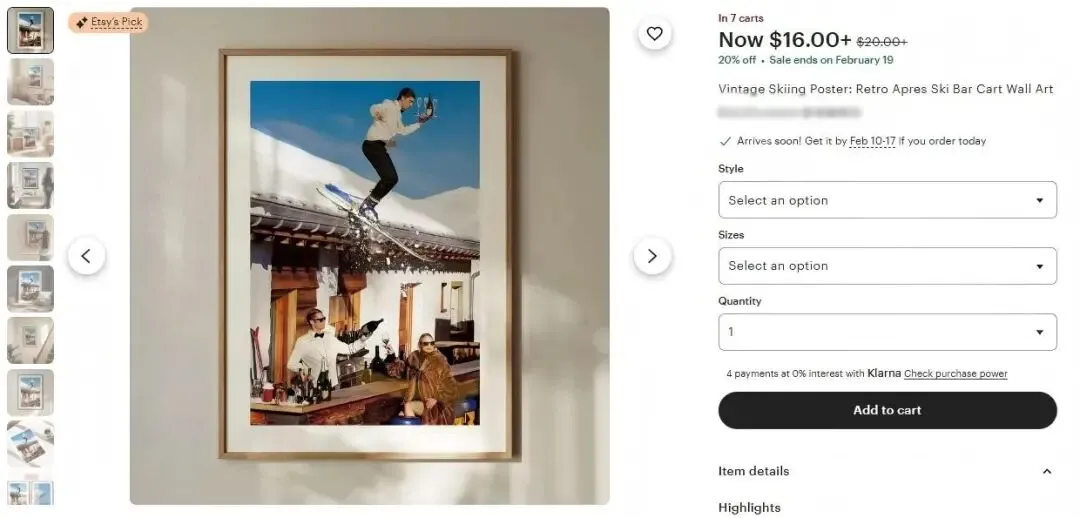Select the third thumbnail in the gallery
1080x518 pixels.
coord(30,134)
